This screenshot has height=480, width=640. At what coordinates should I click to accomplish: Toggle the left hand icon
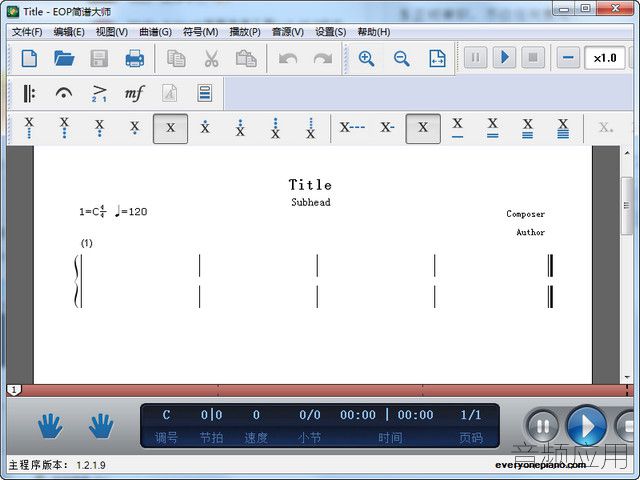coord(50,426)
